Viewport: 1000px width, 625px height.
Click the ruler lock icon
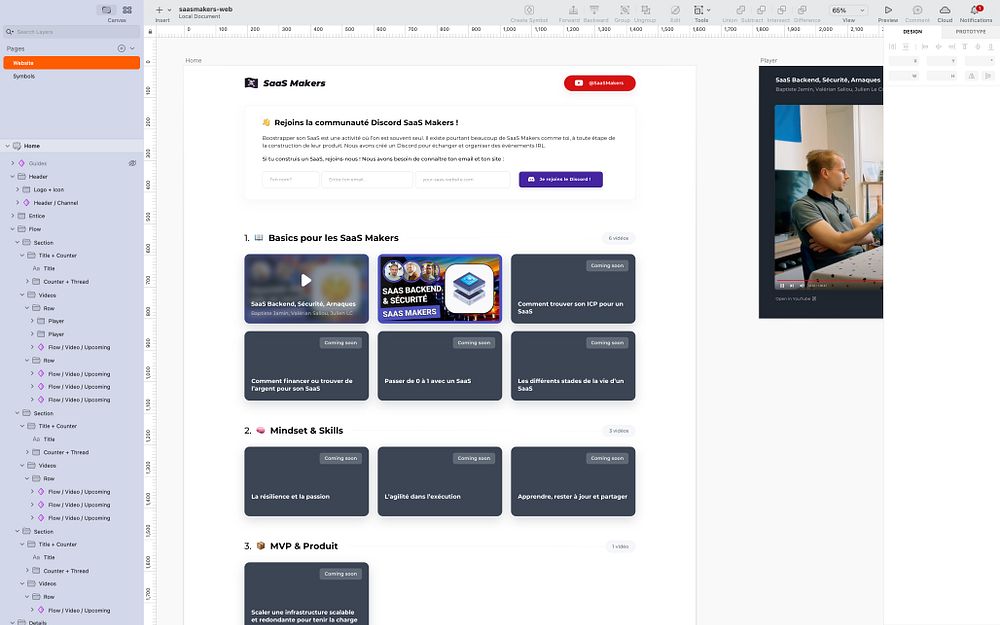pyautogui.click(x=150, y=31)
